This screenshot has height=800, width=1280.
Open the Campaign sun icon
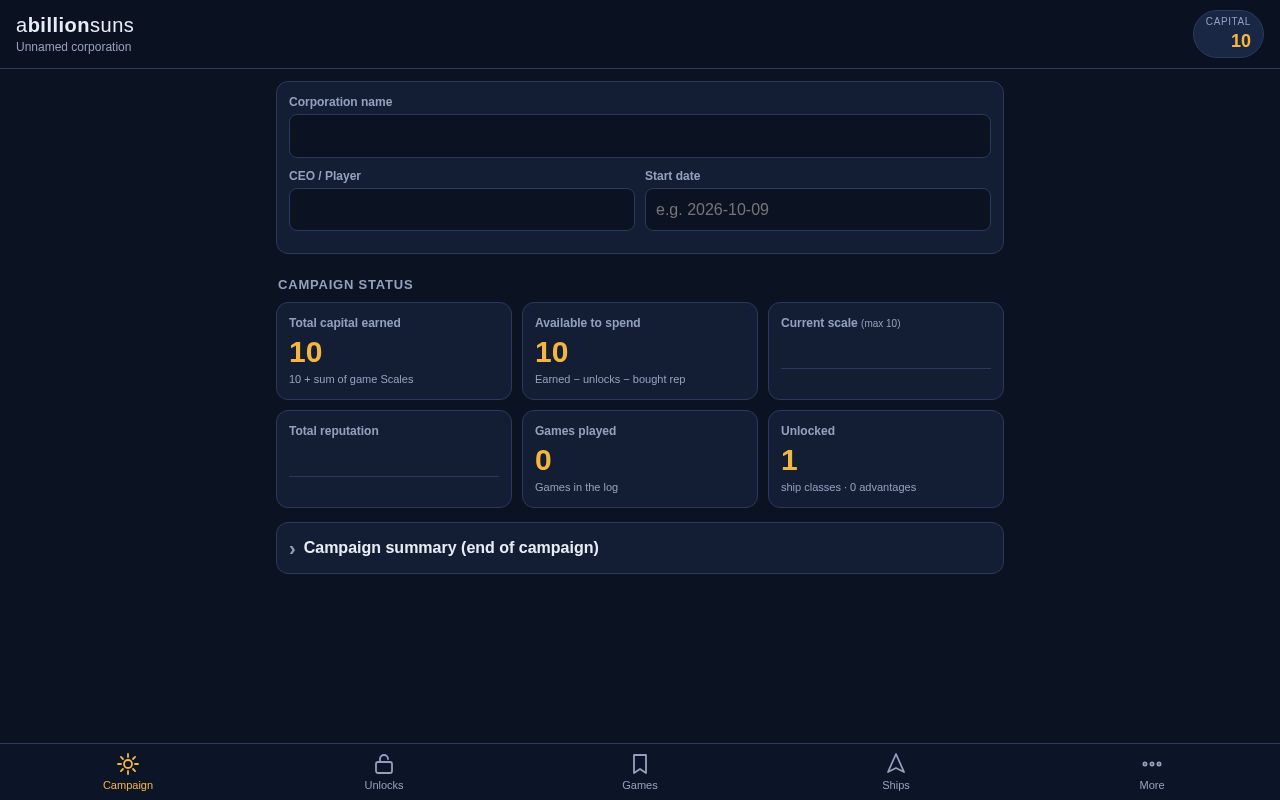tap(128, 764)
